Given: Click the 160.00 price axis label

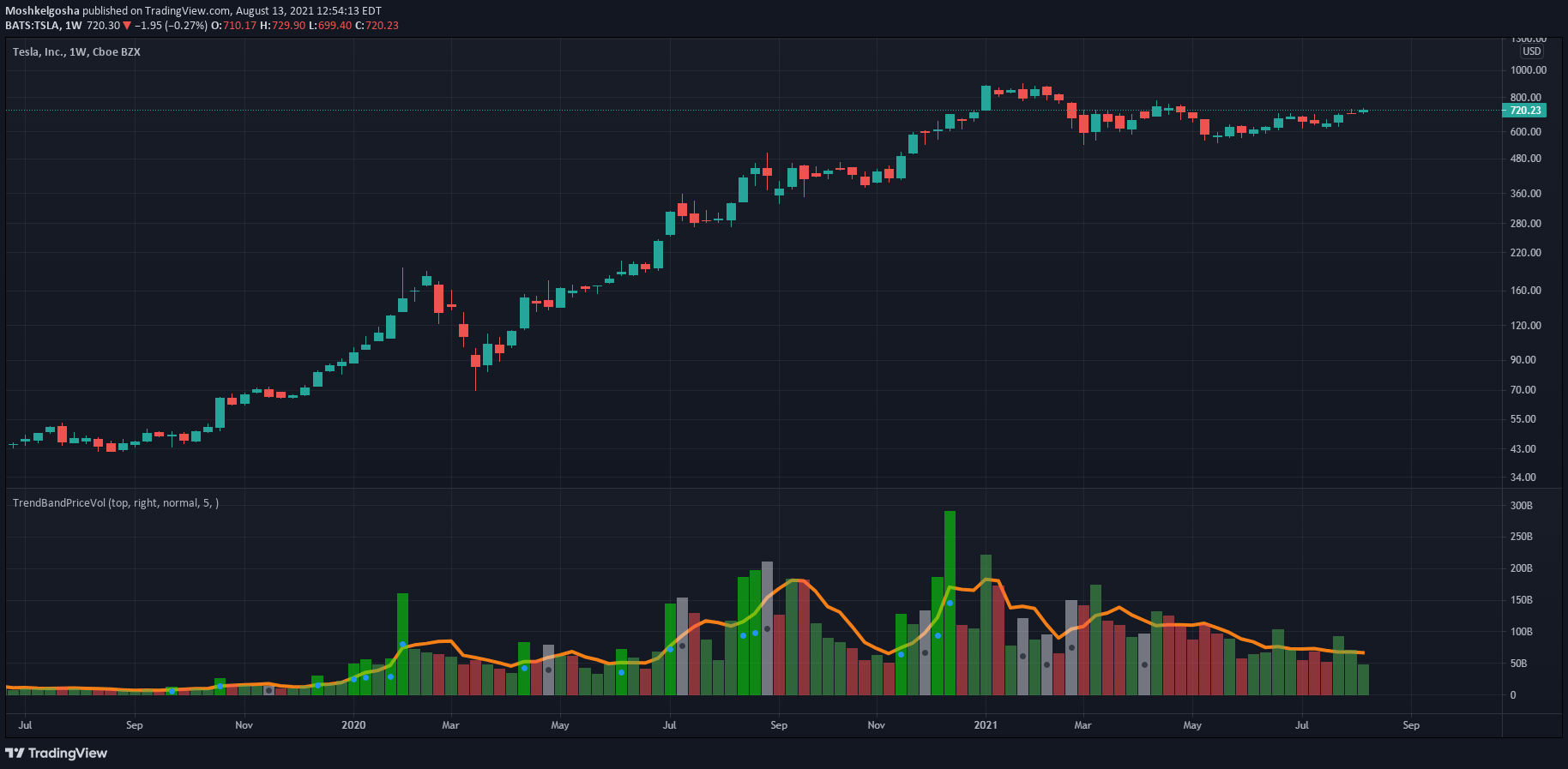Looking at the screenshot, I should (x=1526, y=291).
